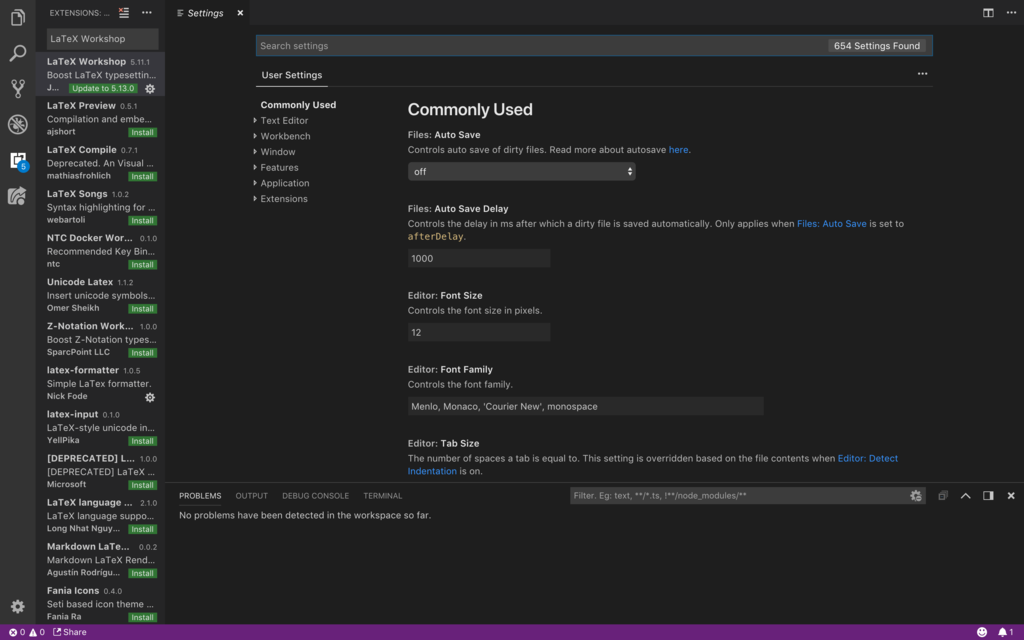The width and height of the screenshot is (1024, 640).
Task: Click errors and warnings count in status bar
Action: point(27,632)
